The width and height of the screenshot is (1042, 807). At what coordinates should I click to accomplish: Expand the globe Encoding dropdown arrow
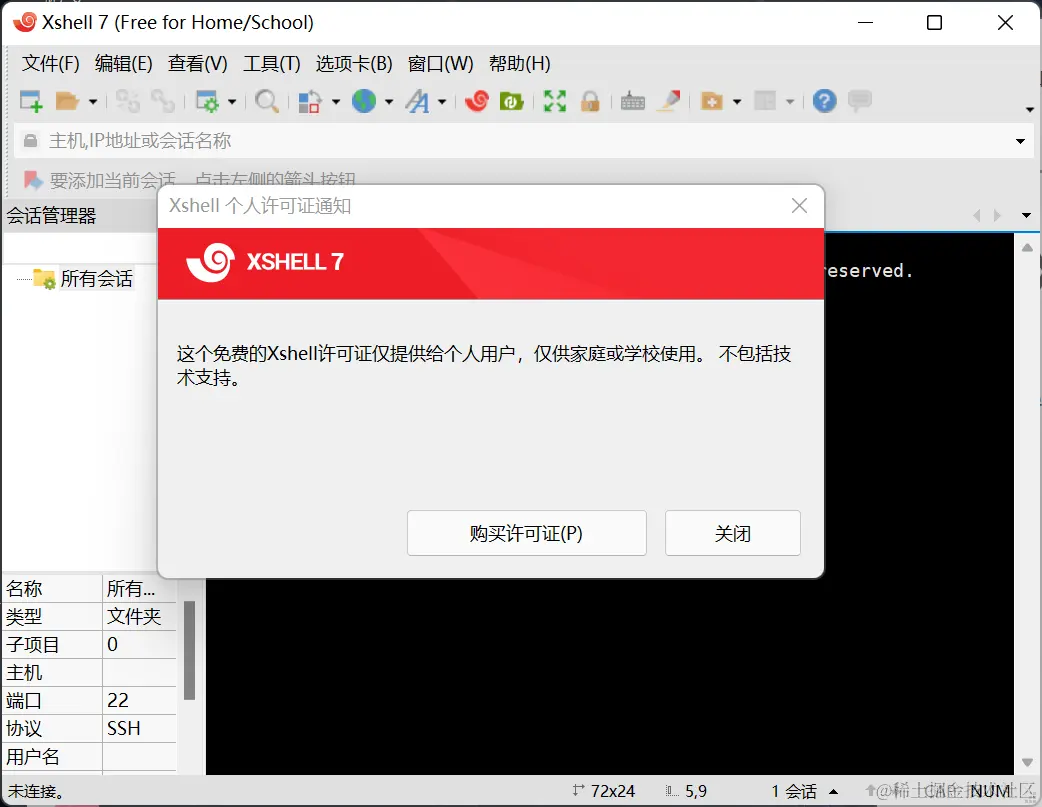click(x=389, y=102)
